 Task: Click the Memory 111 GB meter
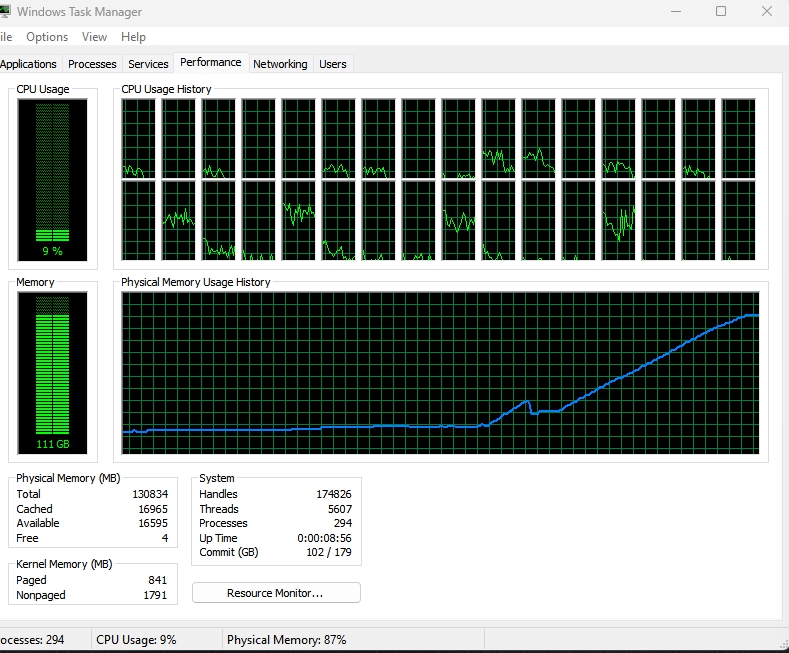(x=52, y=373)
